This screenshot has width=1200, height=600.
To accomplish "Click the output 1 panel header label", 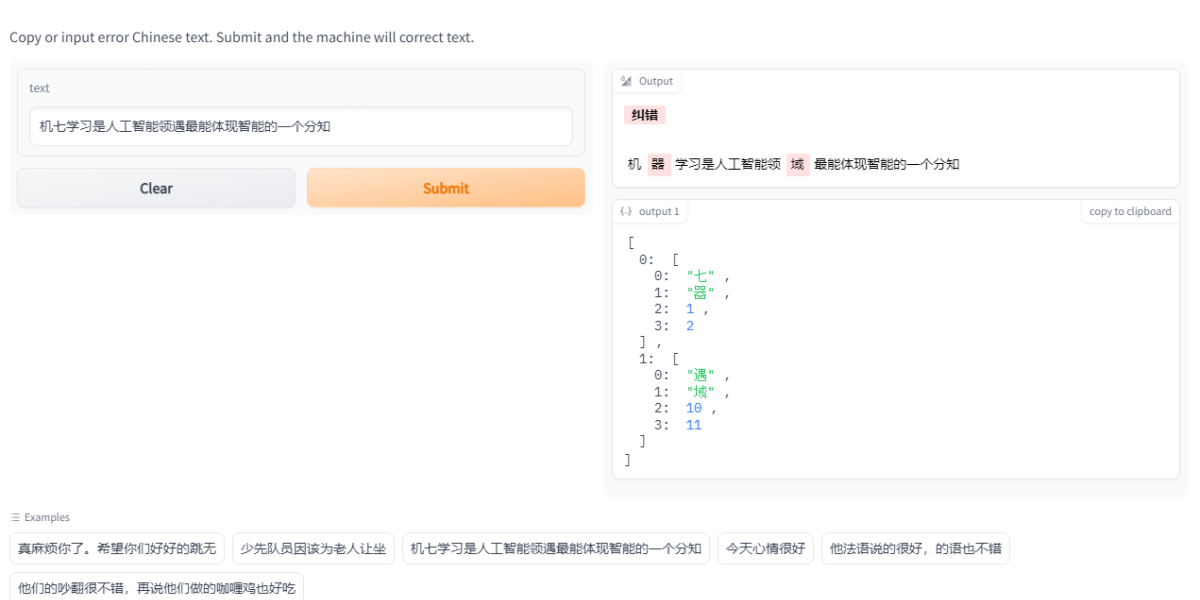I will pyautogui.click(x=661, y=211).
